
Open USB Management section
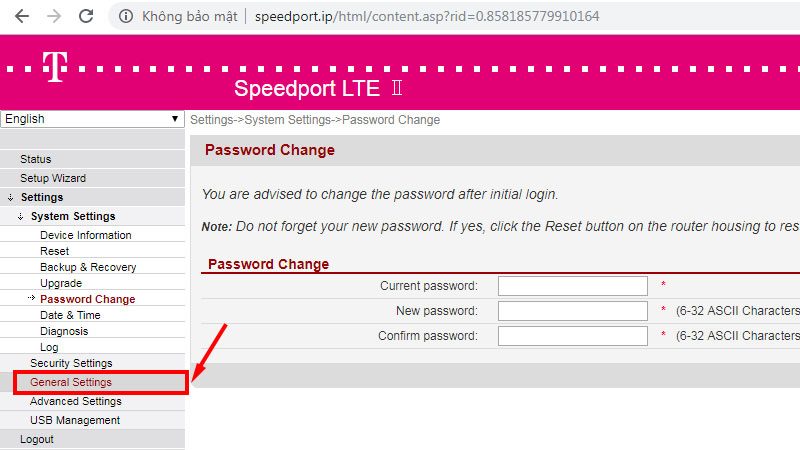point(75,420)
